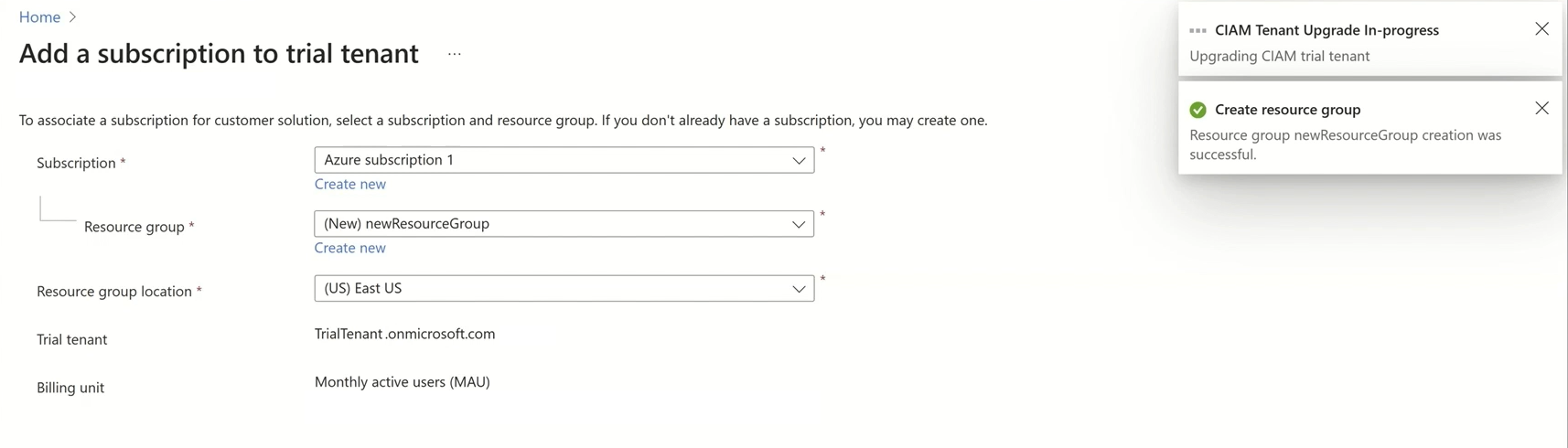Click TrialTenant .onmicrosoft.com text
Screen dimensions: 1568x448
(x=405, y=334)
